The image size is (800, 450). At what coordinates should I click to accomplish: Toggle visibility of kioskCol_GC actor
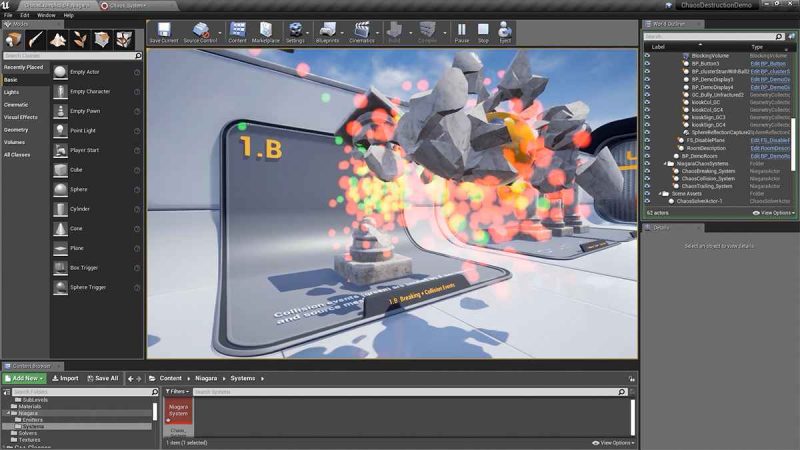[x=647, y=102]
